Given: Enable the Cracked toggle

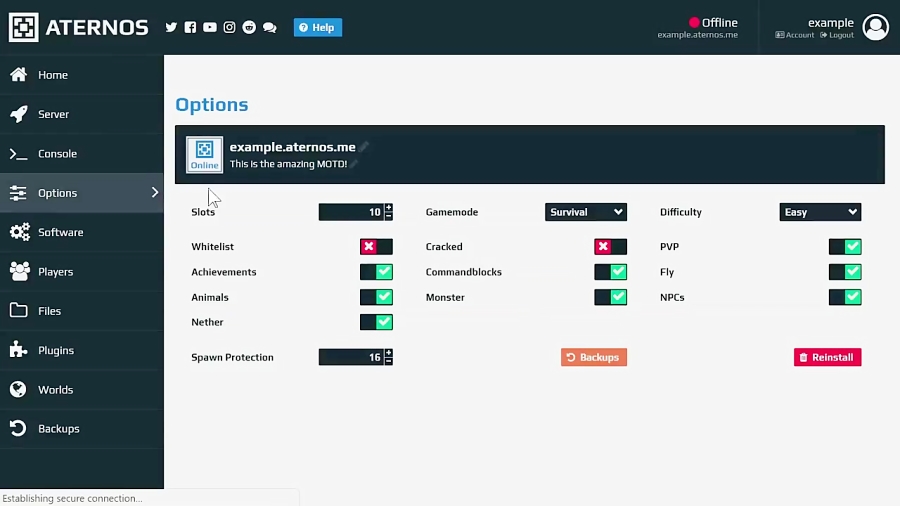Looking at the screenshot, I should [610, 247].
